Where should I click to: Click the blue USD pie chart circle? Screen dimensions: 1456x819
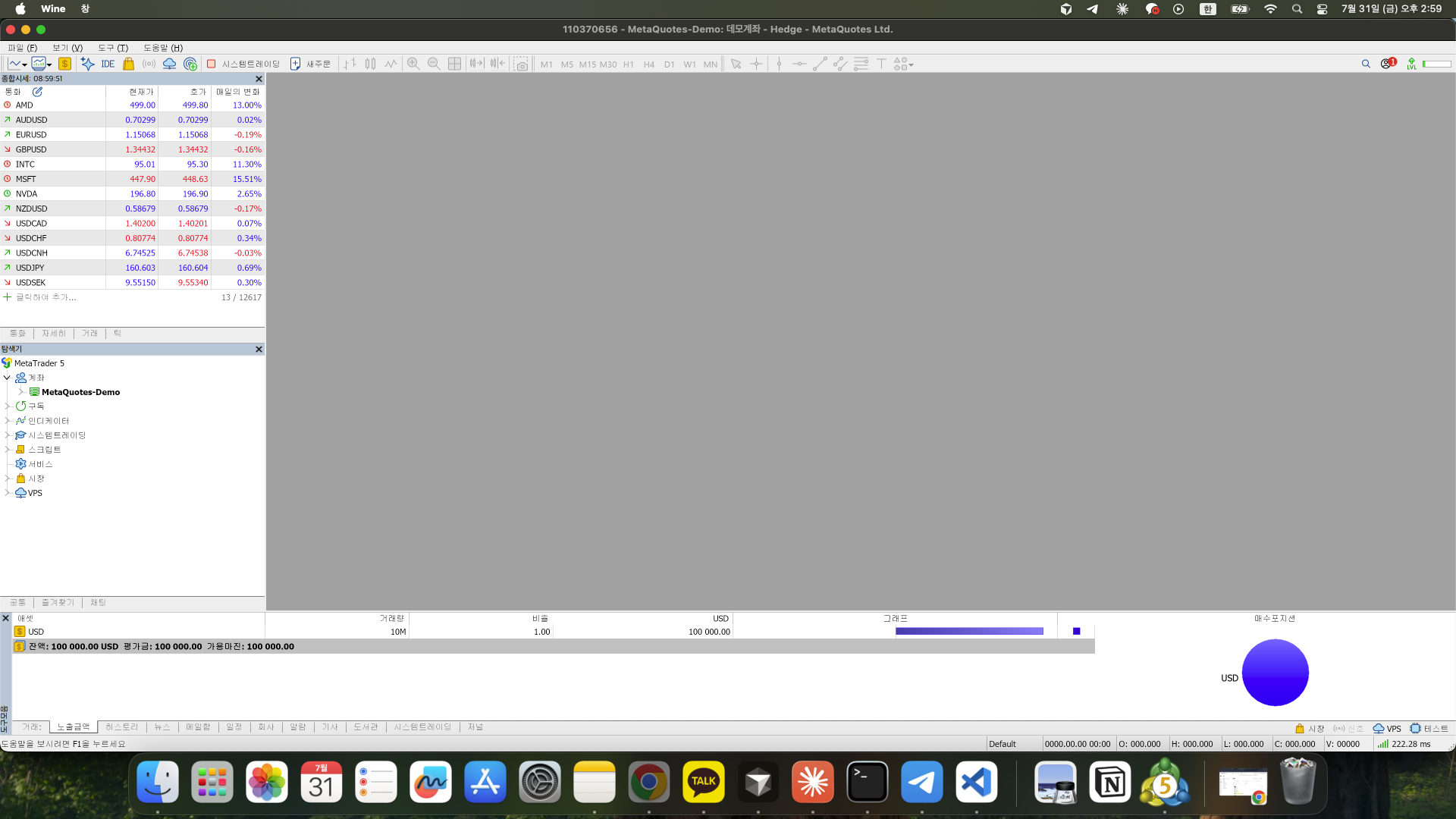[x=1275, y=673]
